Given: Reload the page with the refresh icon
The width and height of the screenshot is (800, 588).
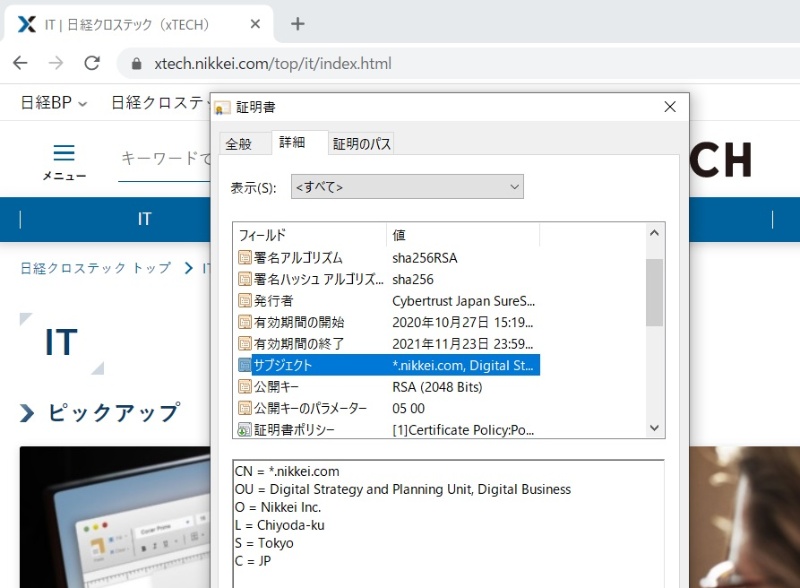Looking at the screenshot, I should click(x=93, y=61).
